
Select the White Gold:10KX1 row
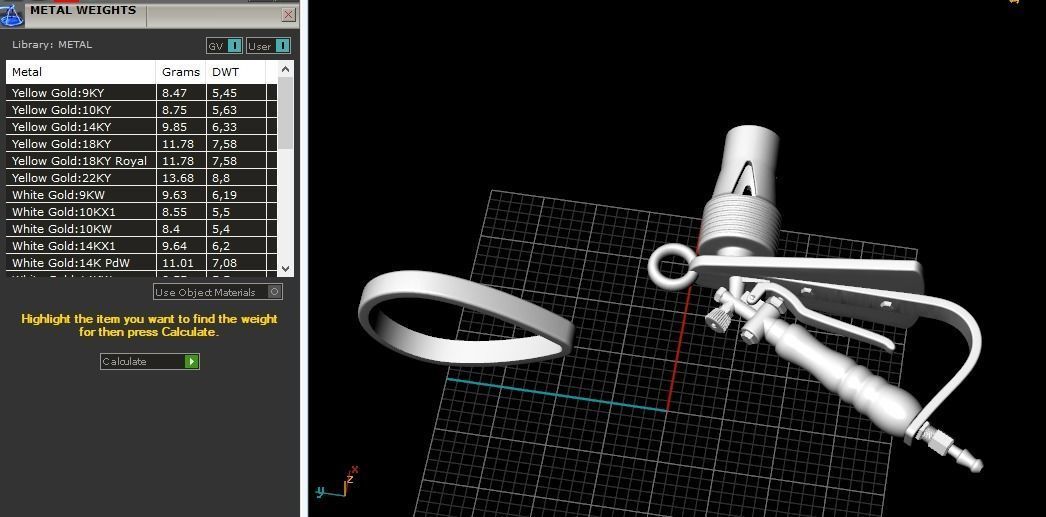pos(141,212)
